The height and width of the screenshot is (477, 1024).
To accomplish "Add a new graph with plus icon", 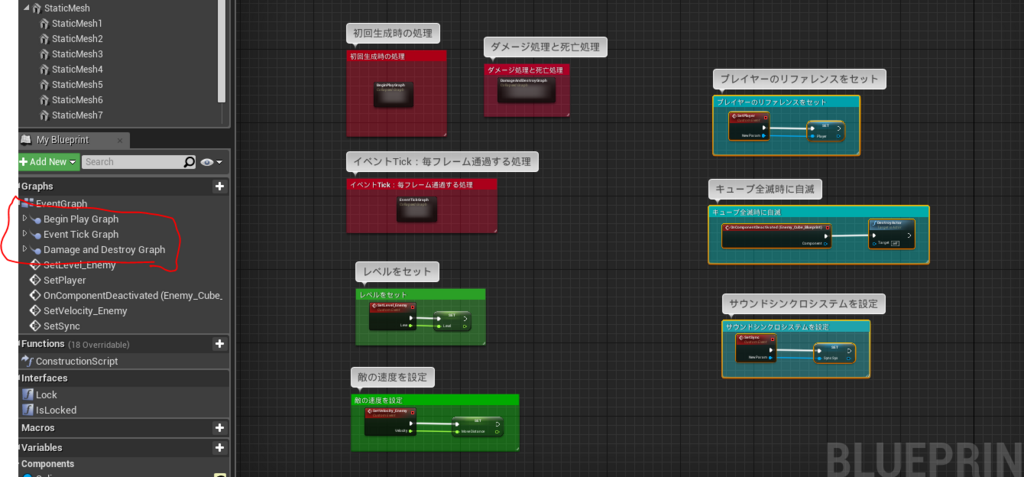I will [x=219, y=187].
